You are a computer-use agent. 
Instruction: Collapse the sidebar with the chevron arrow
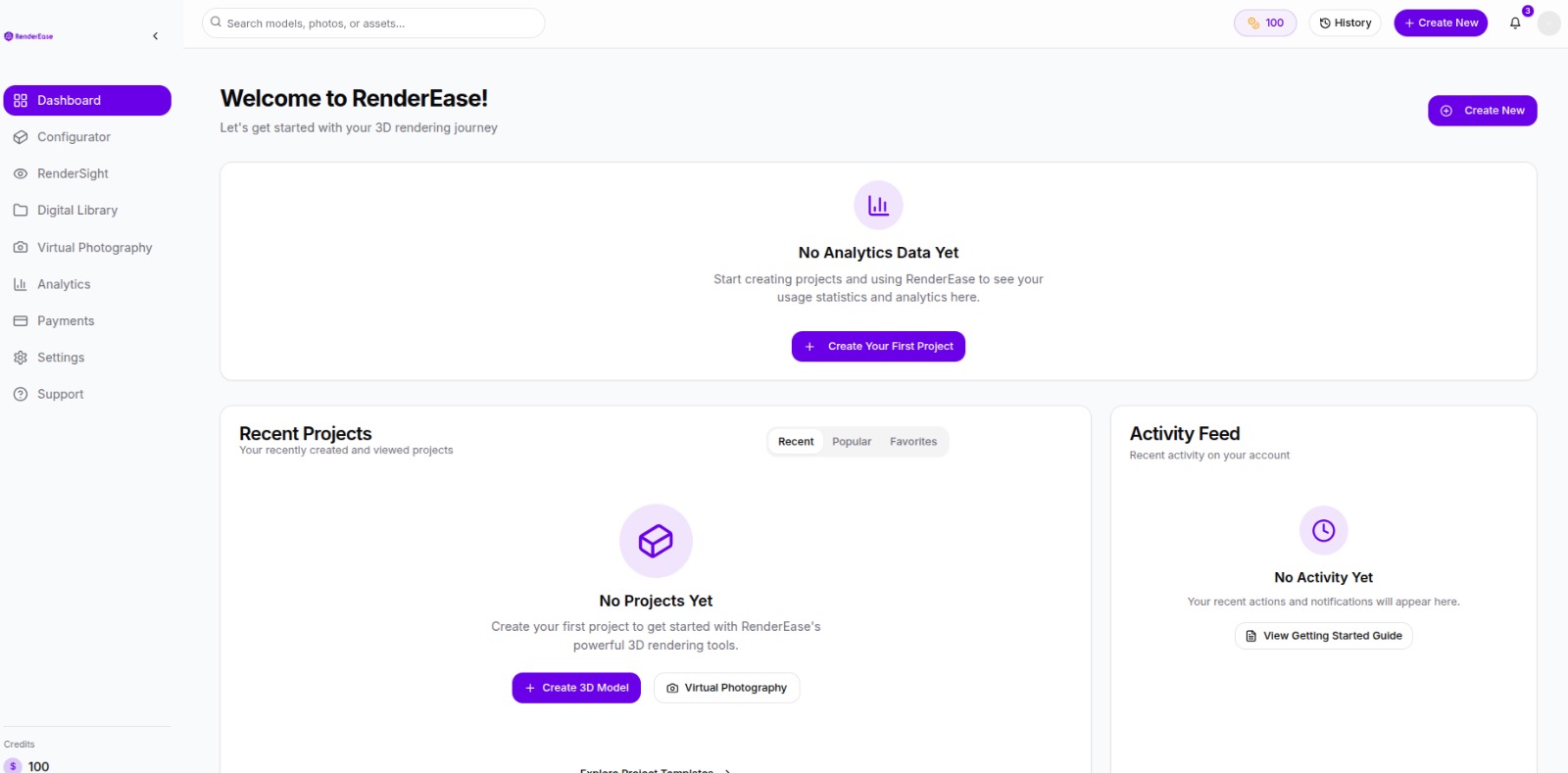pyautogui.click(x=155, y=36)
